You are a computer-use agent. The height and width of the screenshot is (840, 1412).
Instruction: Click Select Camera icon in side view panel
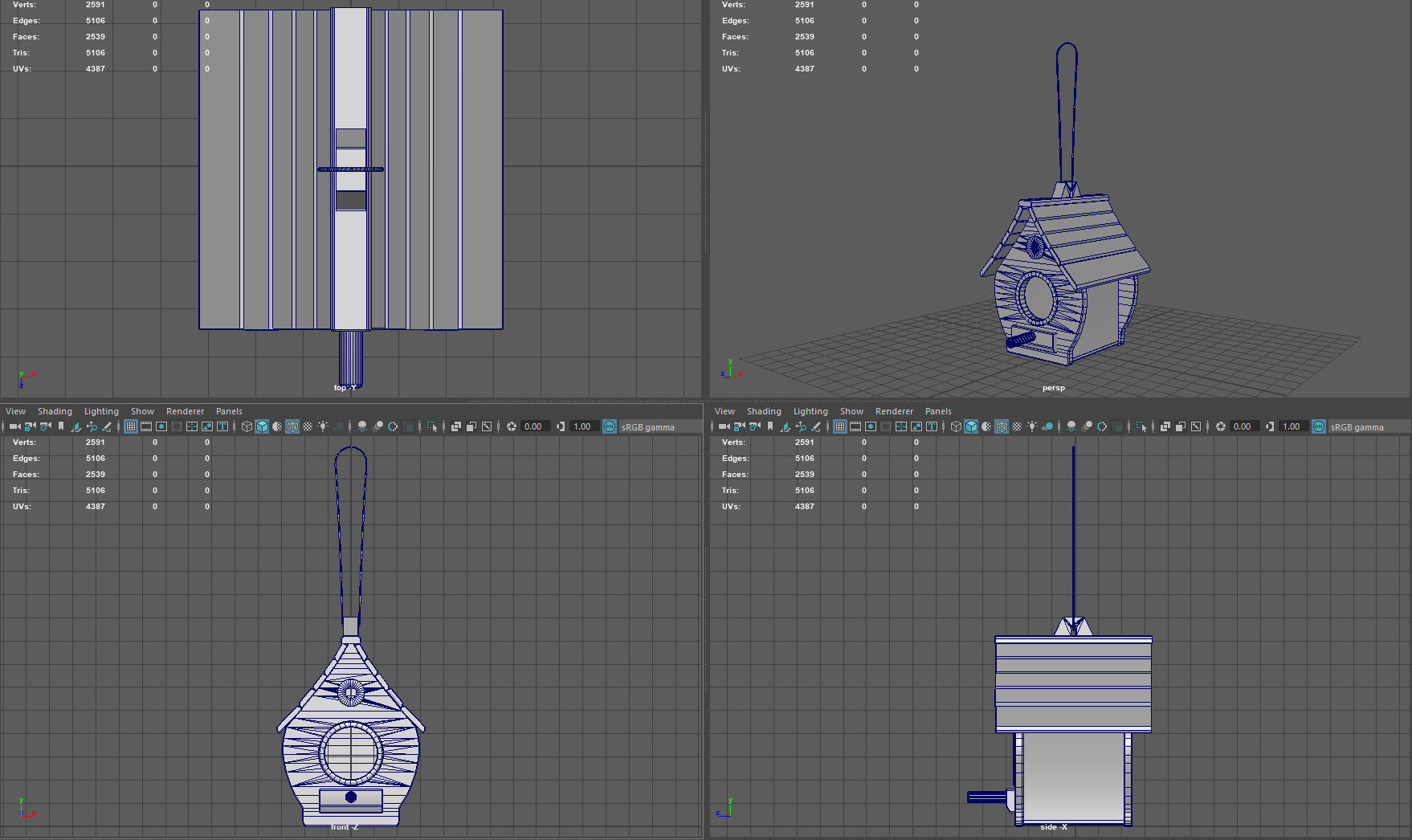pyautogui.click(x=724, y=426)
